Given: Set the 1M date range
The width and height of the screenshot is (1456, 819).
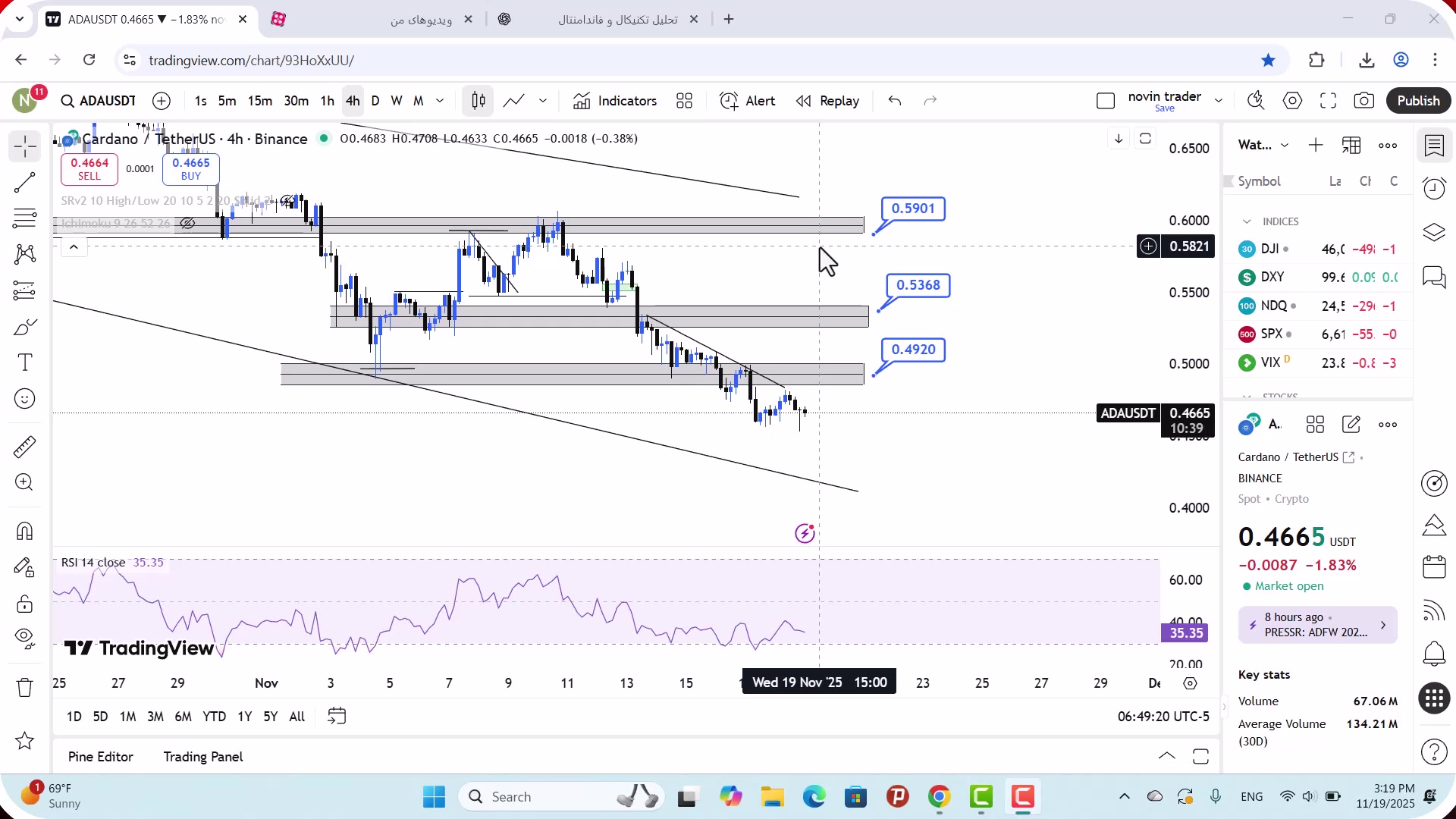Looking at the screenshot, I should [127, 717].
